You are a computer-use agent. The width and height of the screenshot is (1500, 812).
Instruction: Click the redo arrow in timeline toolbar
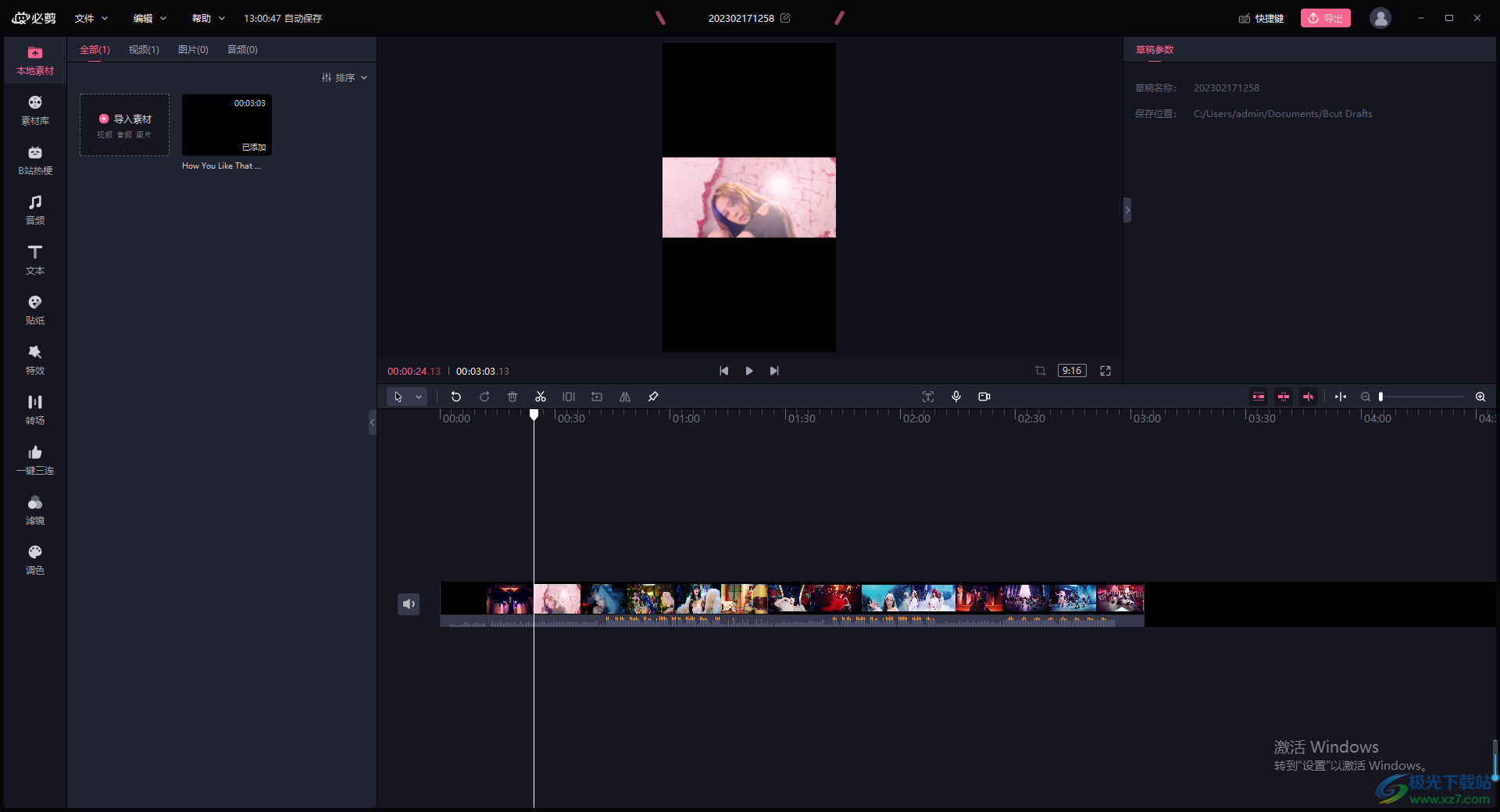484,397
